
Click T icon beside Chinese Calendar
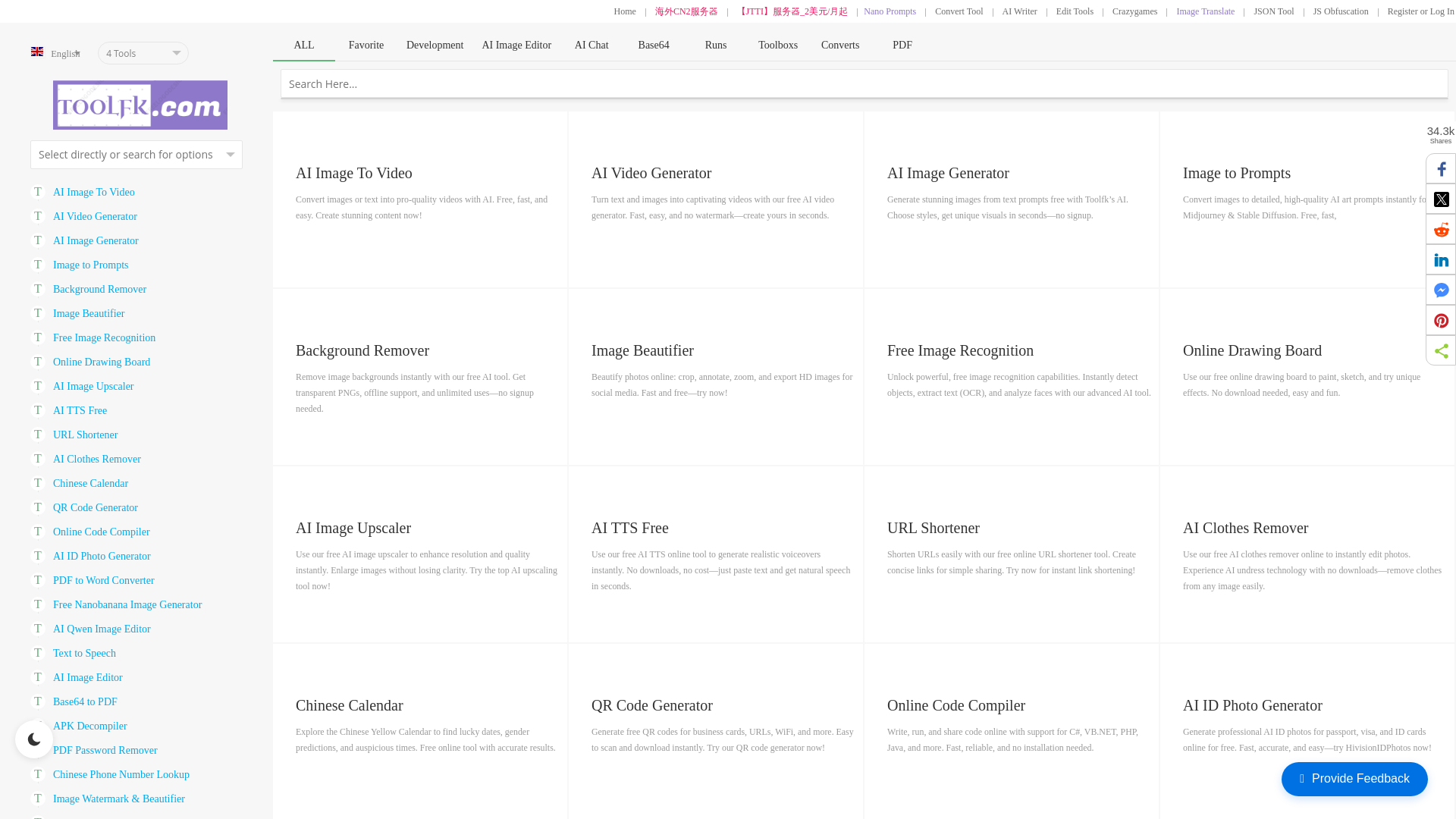coord(38,483)
